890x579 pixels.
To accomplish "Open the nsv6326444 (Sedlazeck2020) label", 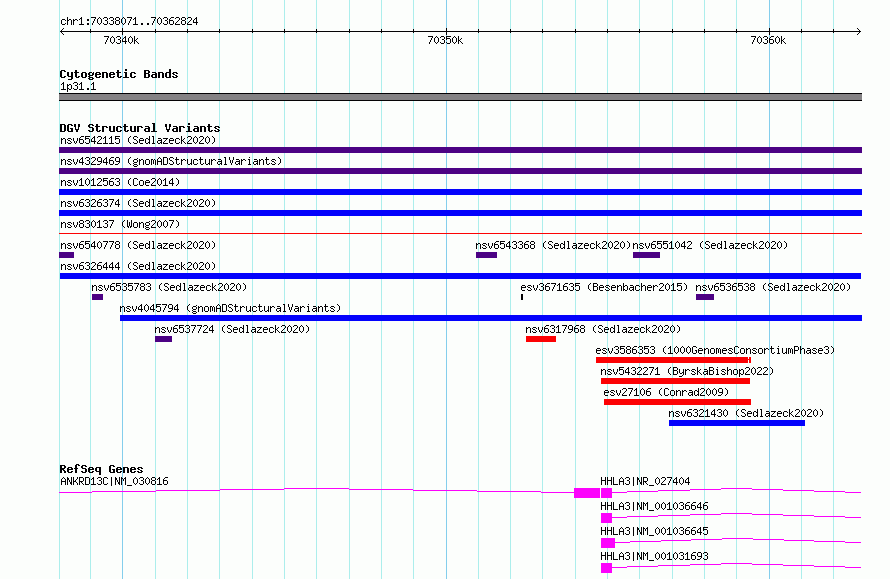I will (138, 266).
